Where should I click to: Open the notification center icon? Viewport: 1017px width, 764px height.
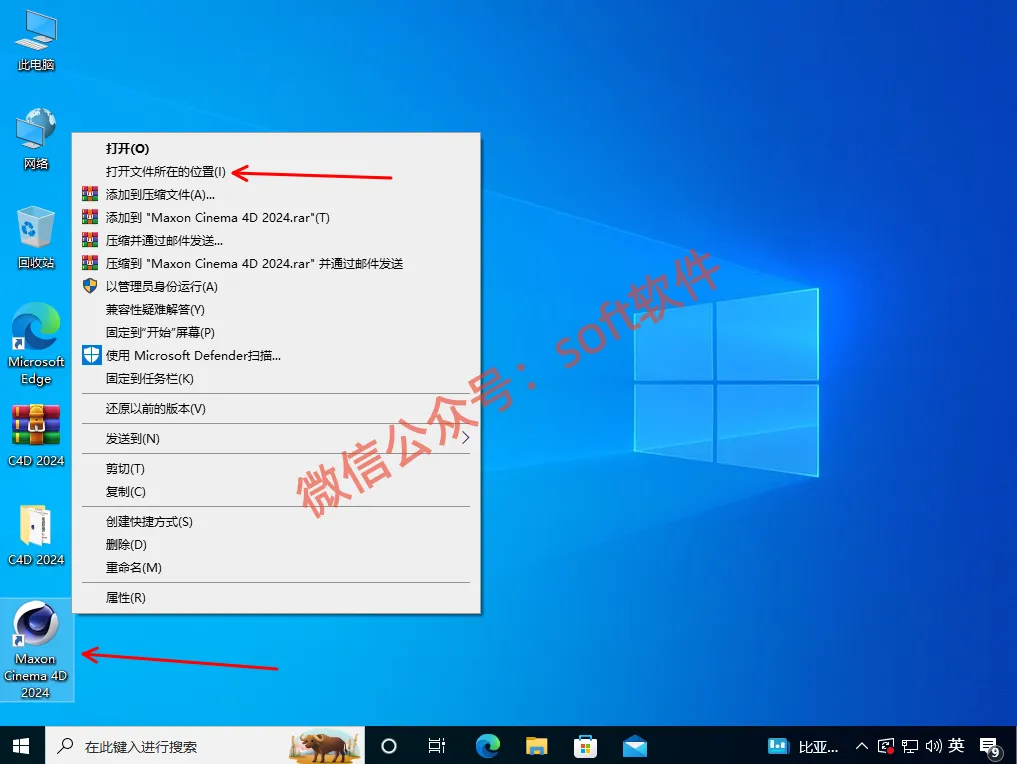[x=990, y=747]
